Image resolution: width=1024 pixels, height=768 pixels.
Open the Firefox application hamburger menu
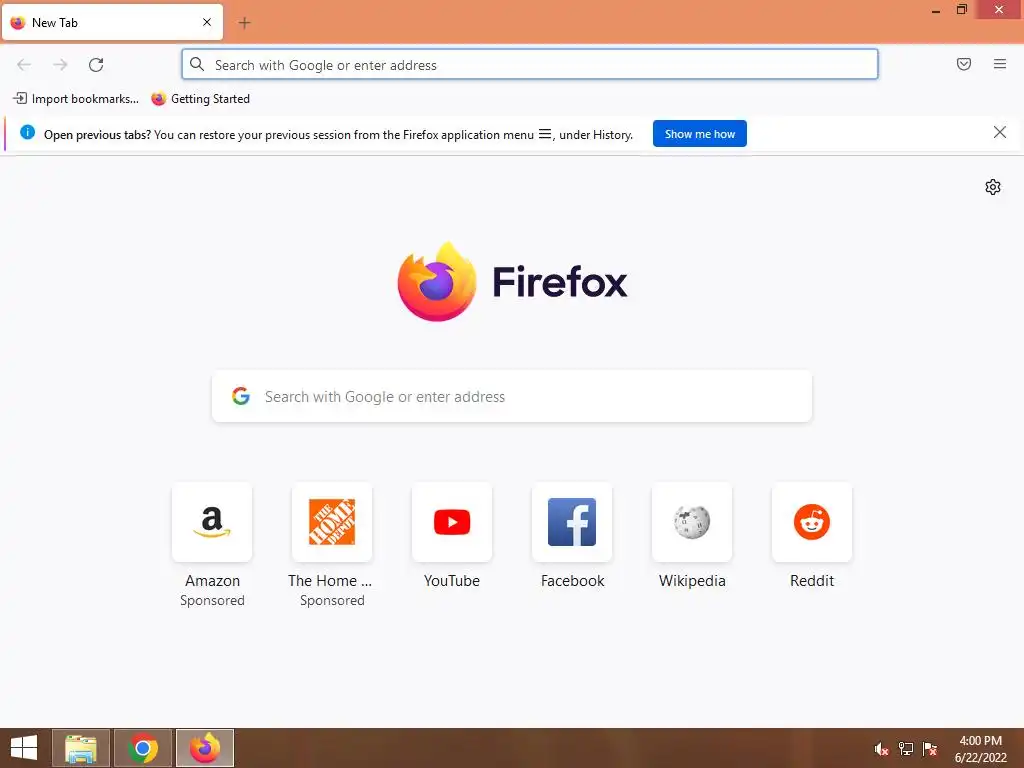click(x=999, y=64)
